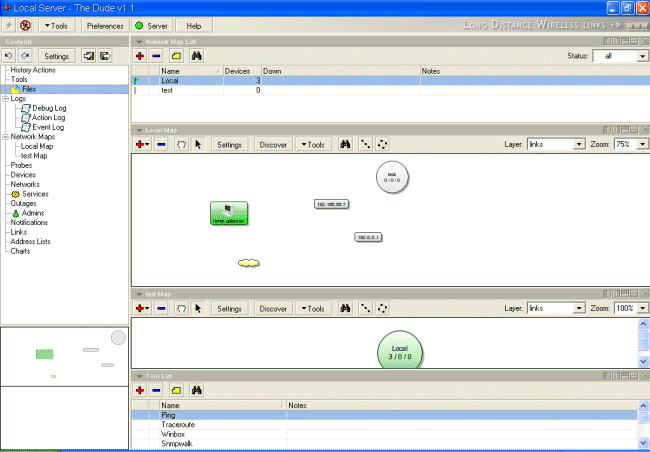
Task: Click the lightning connect icon in top toolbar
Action: tap(9, 26)
